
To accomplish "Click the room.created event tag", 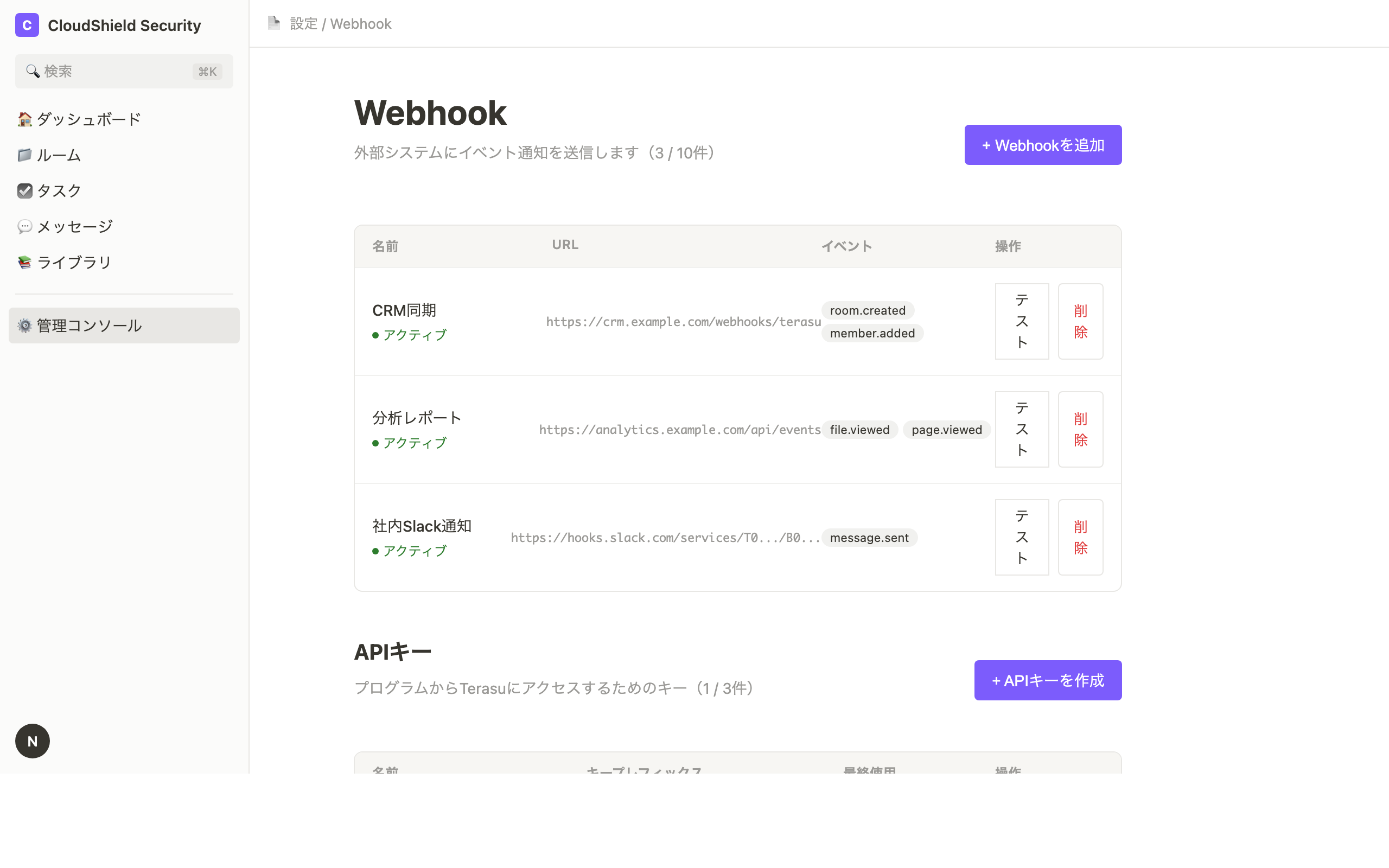I will [x=867, y=310].
